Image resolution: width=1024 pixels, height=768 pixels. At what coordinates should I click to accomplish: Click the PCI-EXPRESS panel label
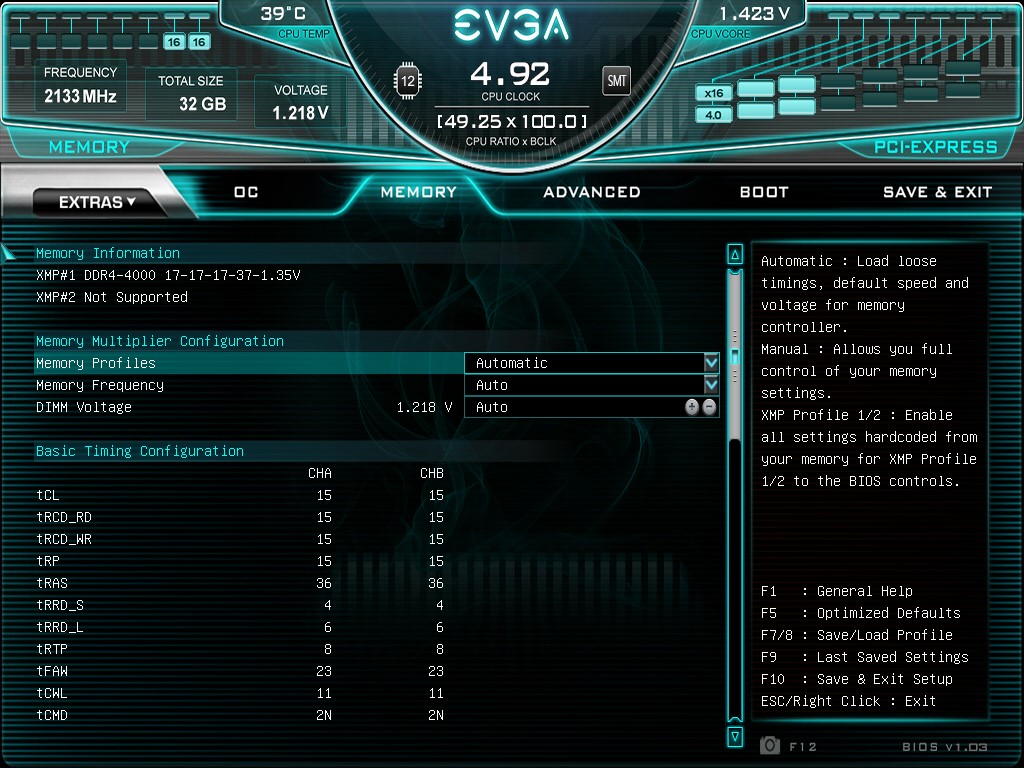pos(936,147)
